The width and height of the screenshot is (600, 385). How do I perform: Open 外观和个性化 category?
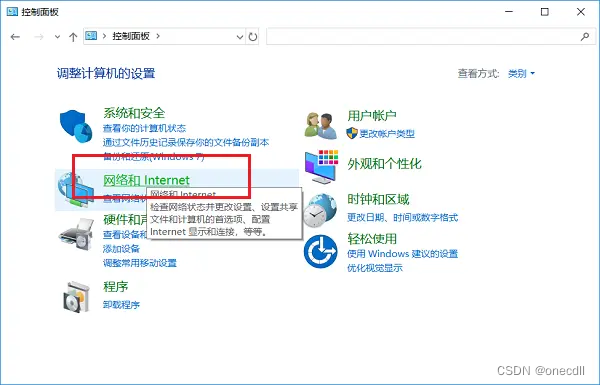tap(384, 164)
